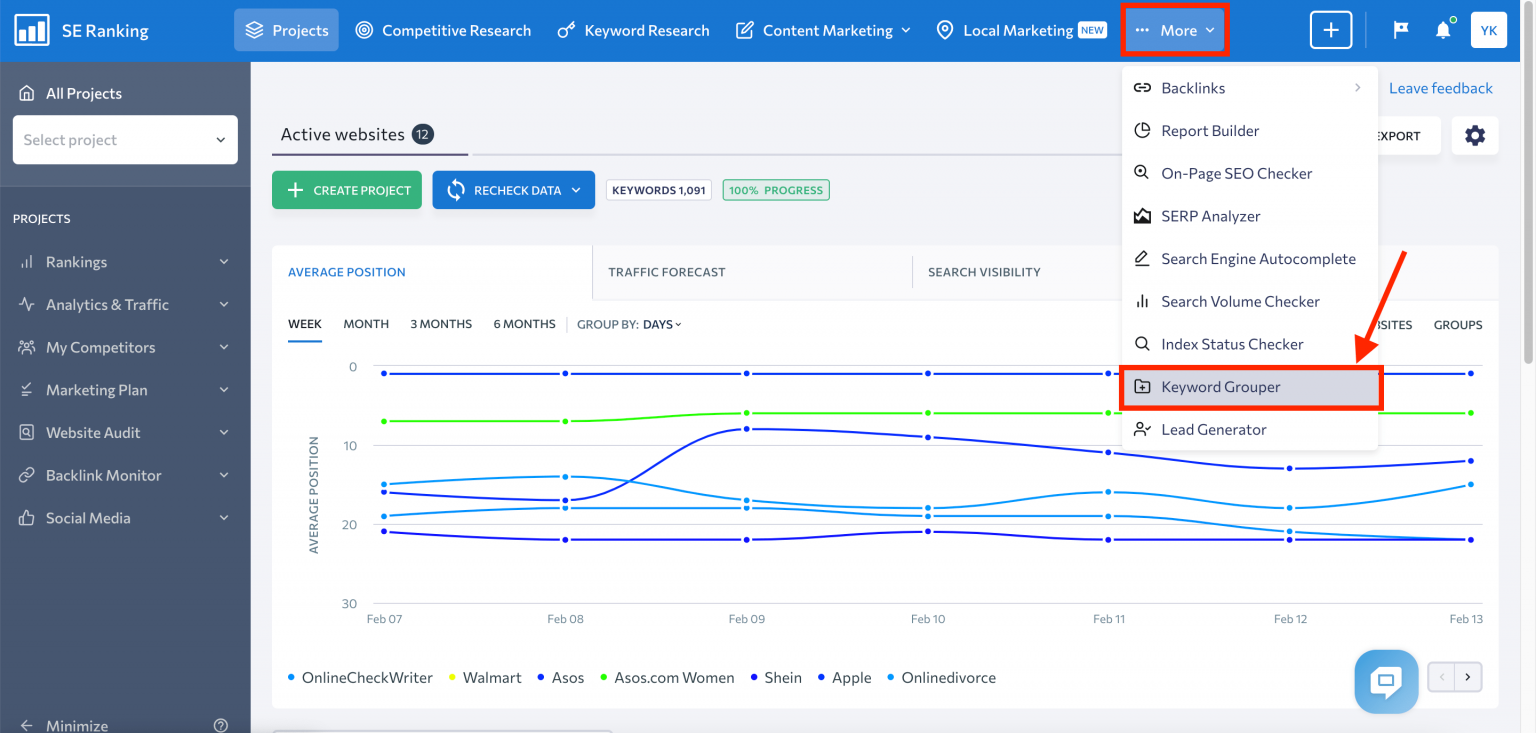Click the plus icon to add a new project
Screen dimensions: 1536x733
(x=1331, y=29)
